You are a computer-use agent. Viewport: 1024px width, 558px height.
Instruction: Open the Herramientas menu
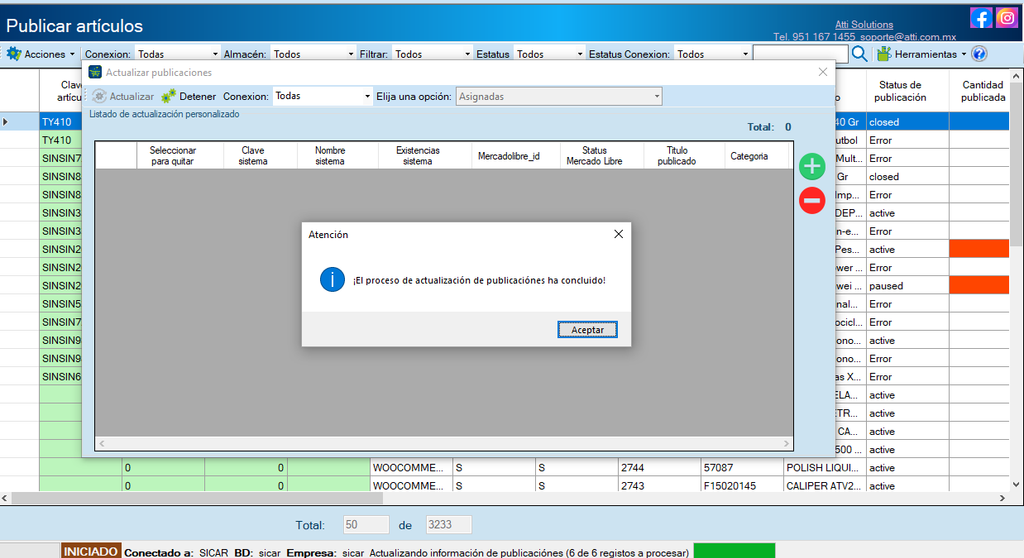click(x=921, y=54)
